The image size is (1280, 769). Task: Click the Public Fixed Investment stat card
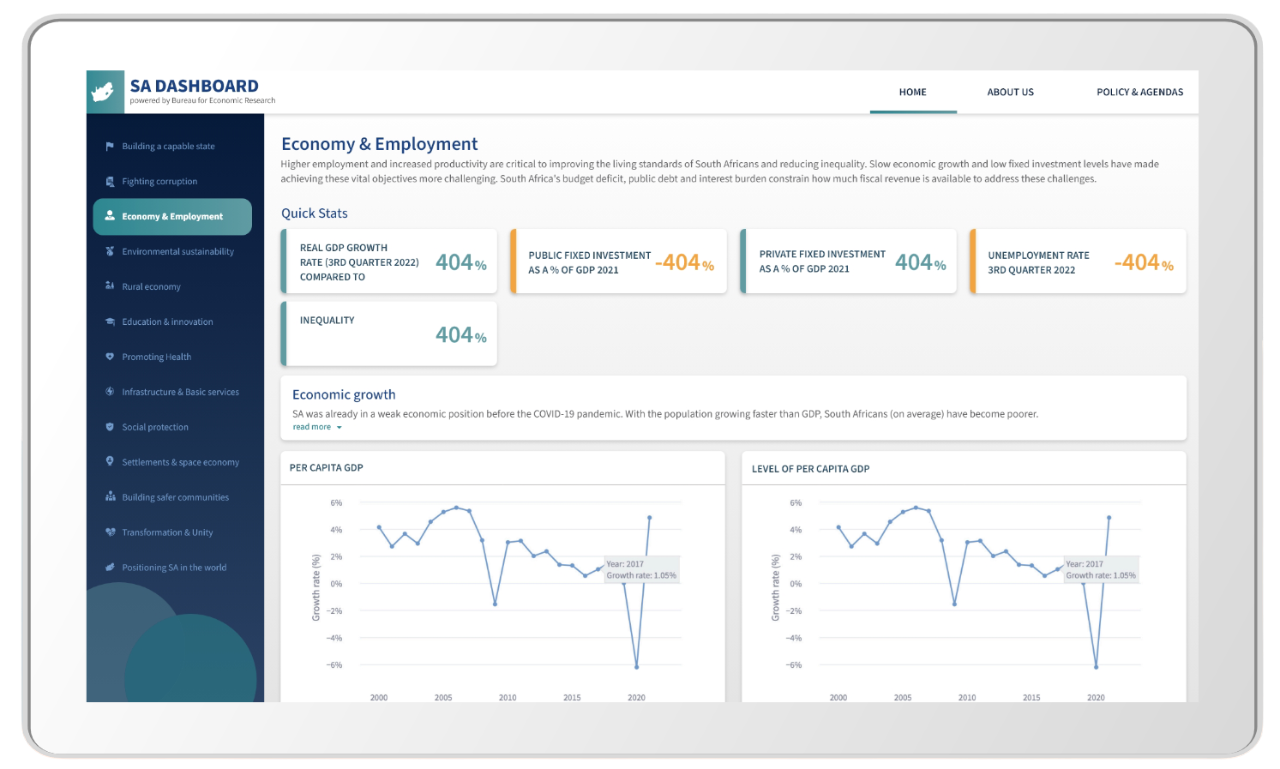point(619,262)
